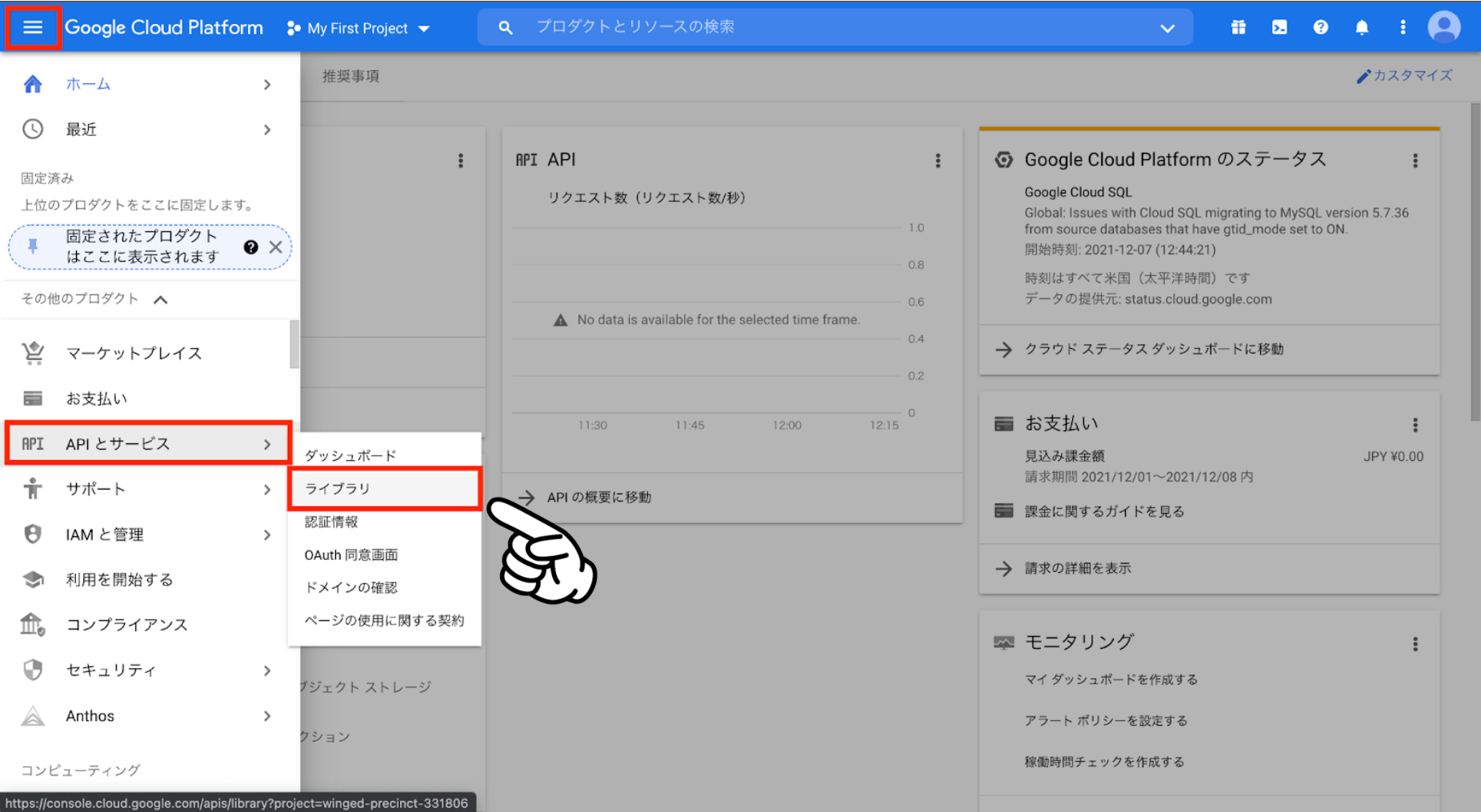Click the Marketplace cart icon
This screenshot has height=812, width=1481.
tap(33, 353)
